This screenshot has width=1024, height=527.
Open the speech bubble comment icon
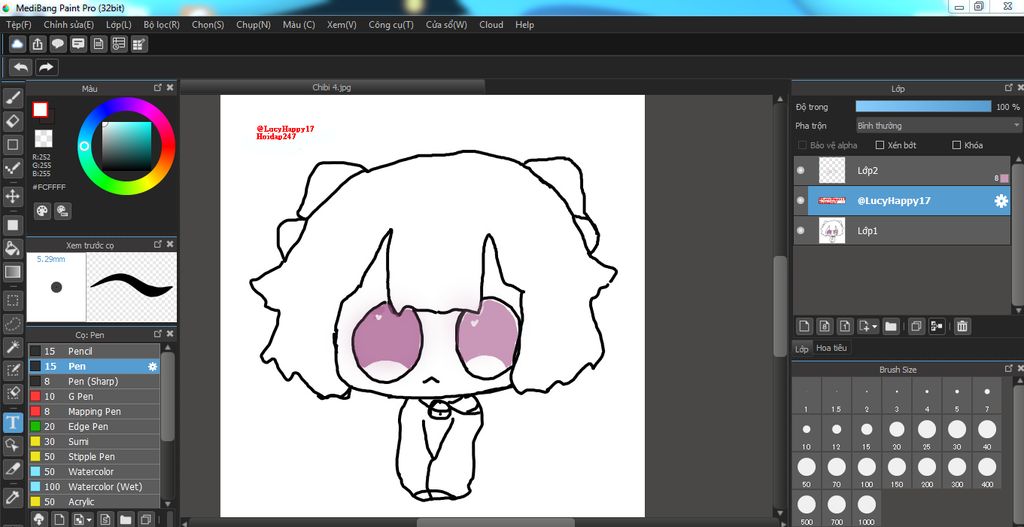pos(58,44)
